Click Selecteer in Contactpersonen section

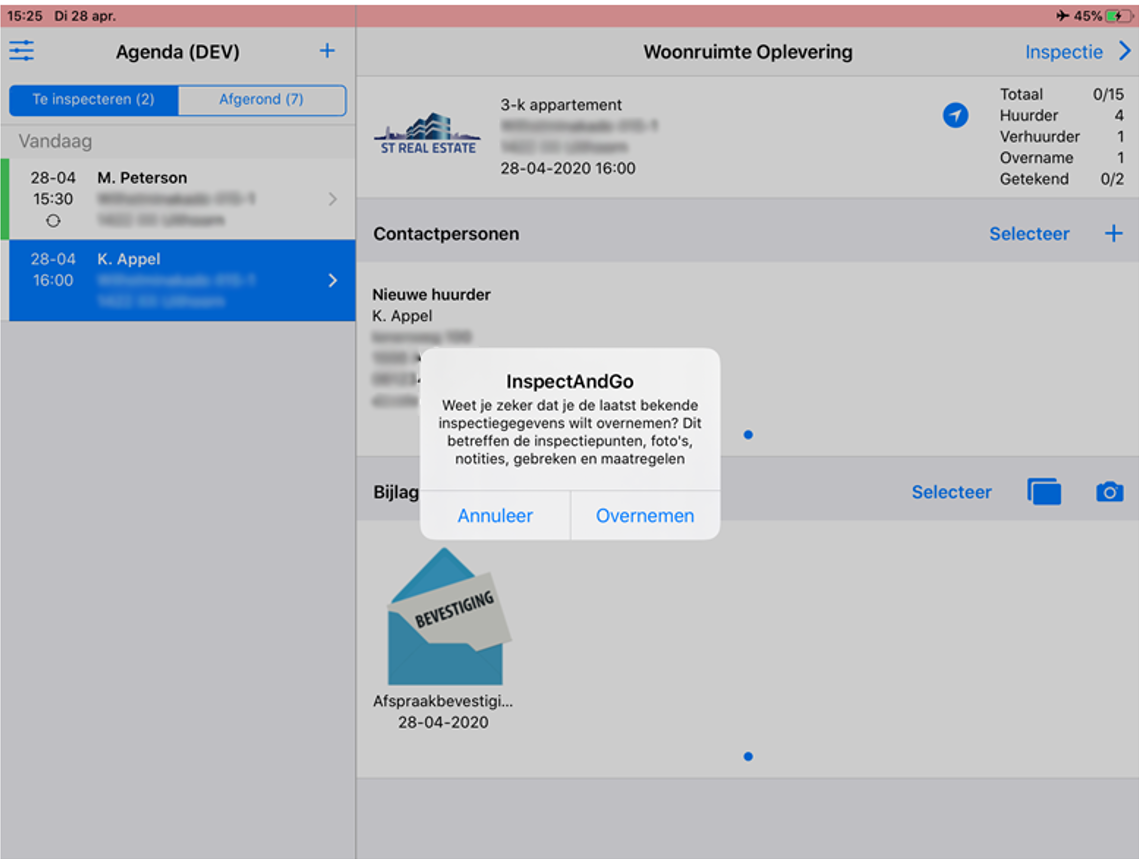tap(1029, 234)
